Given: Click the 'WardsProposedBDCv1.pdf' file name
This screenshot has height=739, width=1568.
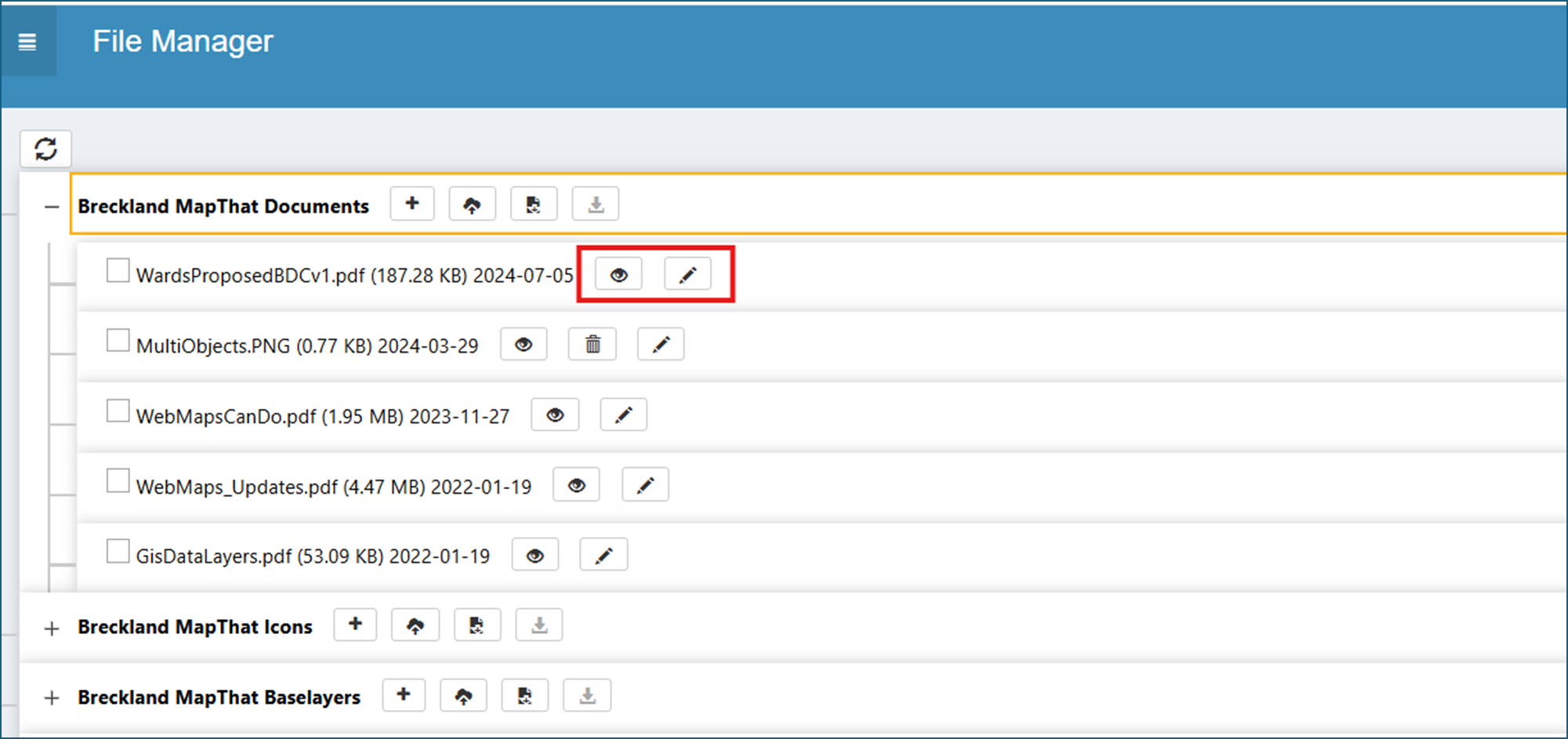Looking at the screenshot, I should point(251,276).
